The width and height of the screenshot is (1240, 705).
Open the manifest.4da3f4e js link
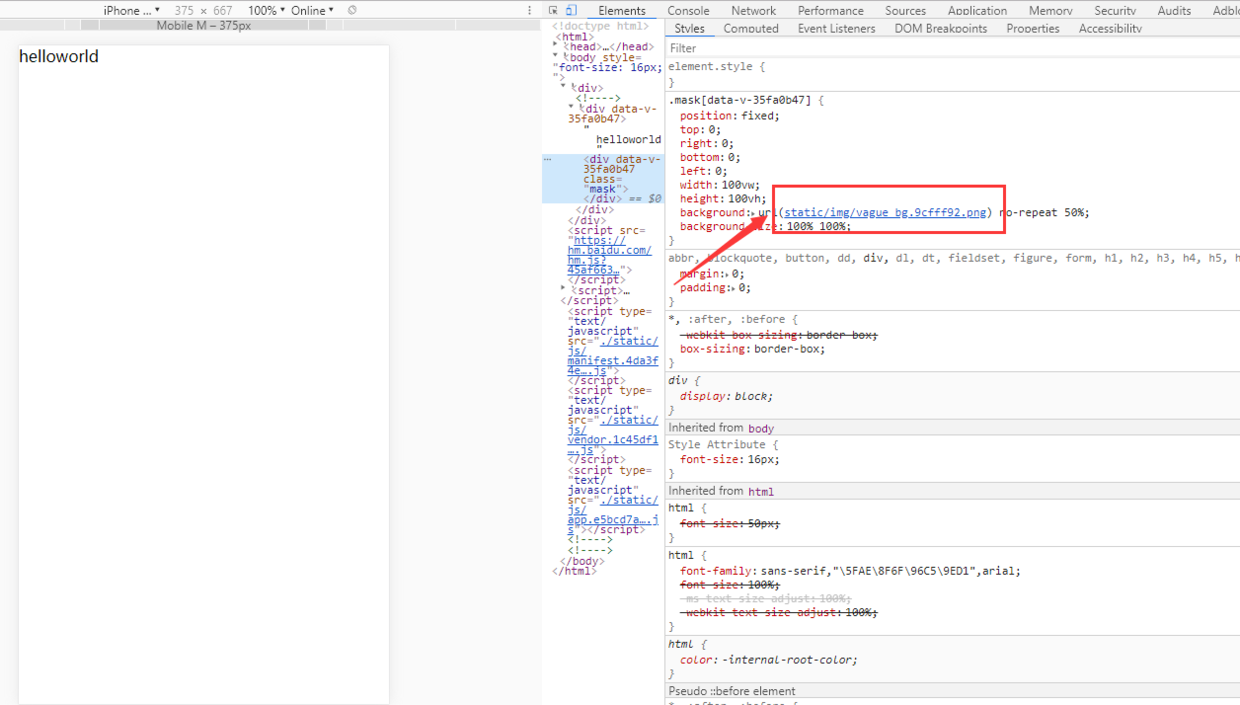coord(613,356)
